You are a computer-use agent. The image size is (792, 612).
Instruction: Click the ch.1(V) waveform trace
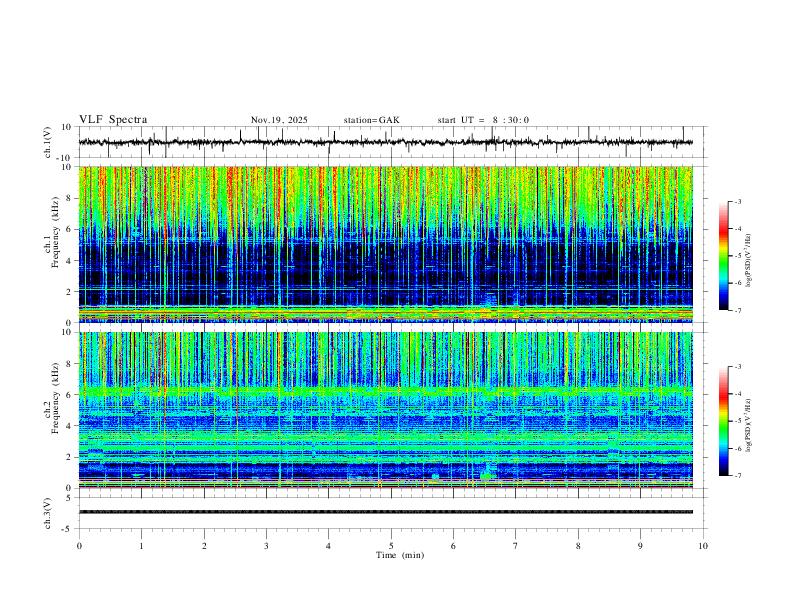tap(386, 142)
